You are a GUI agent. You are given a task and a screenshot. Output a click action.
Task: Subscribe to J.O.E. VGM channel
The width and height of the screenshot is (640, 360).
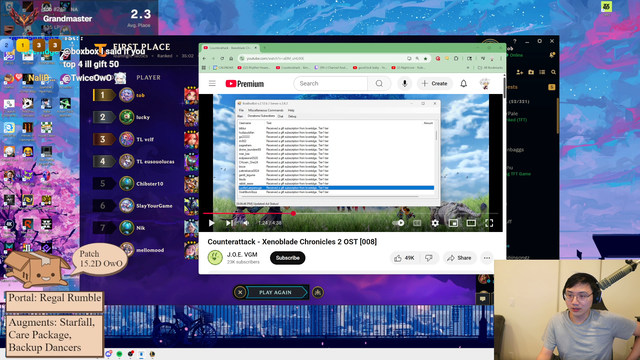(287, 258)
